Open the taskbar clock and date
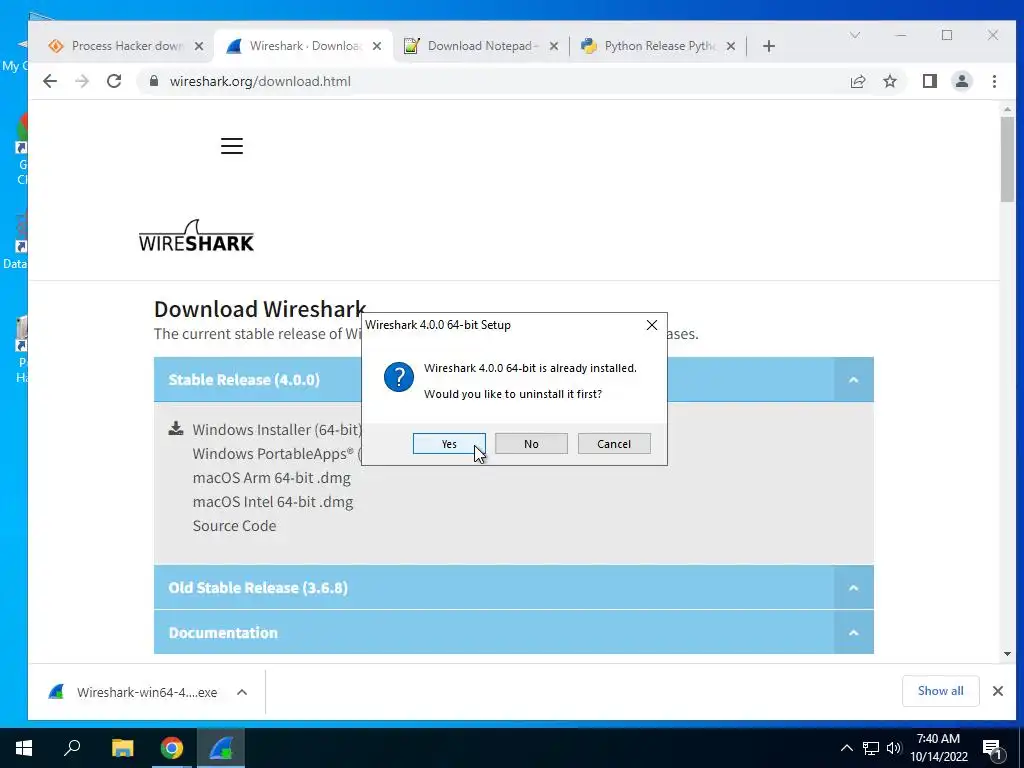The width and height of the screenshot is (1024, 768). pos(938,748)
